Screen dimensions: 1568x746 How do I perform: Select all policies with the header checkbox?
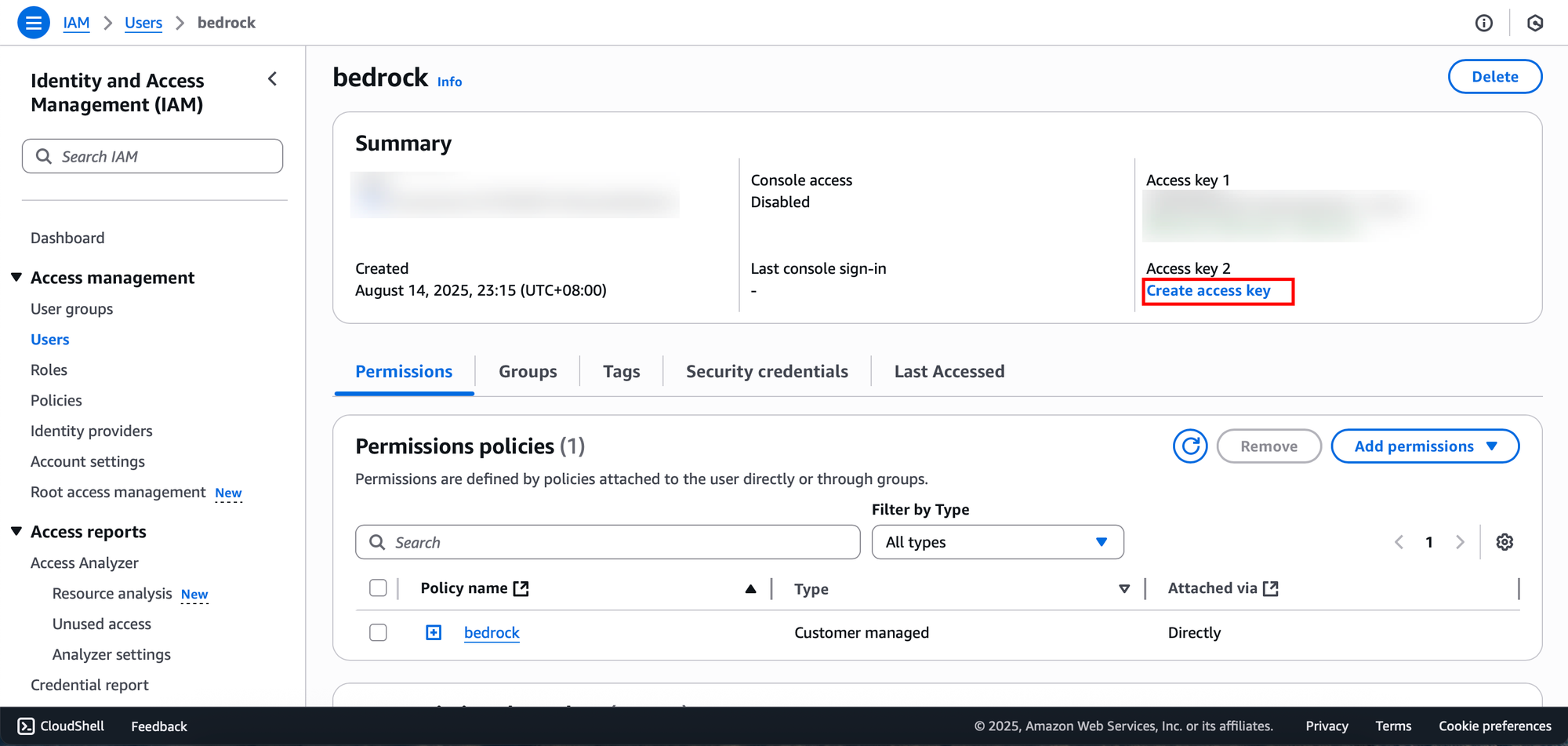tap(378, 588)
